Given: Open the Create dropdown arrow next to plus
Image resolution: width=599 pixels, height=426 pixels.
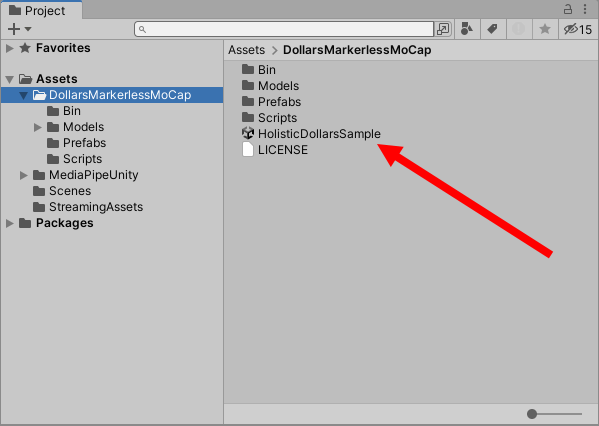Looking at the screenshot, I should pos(28,29).
